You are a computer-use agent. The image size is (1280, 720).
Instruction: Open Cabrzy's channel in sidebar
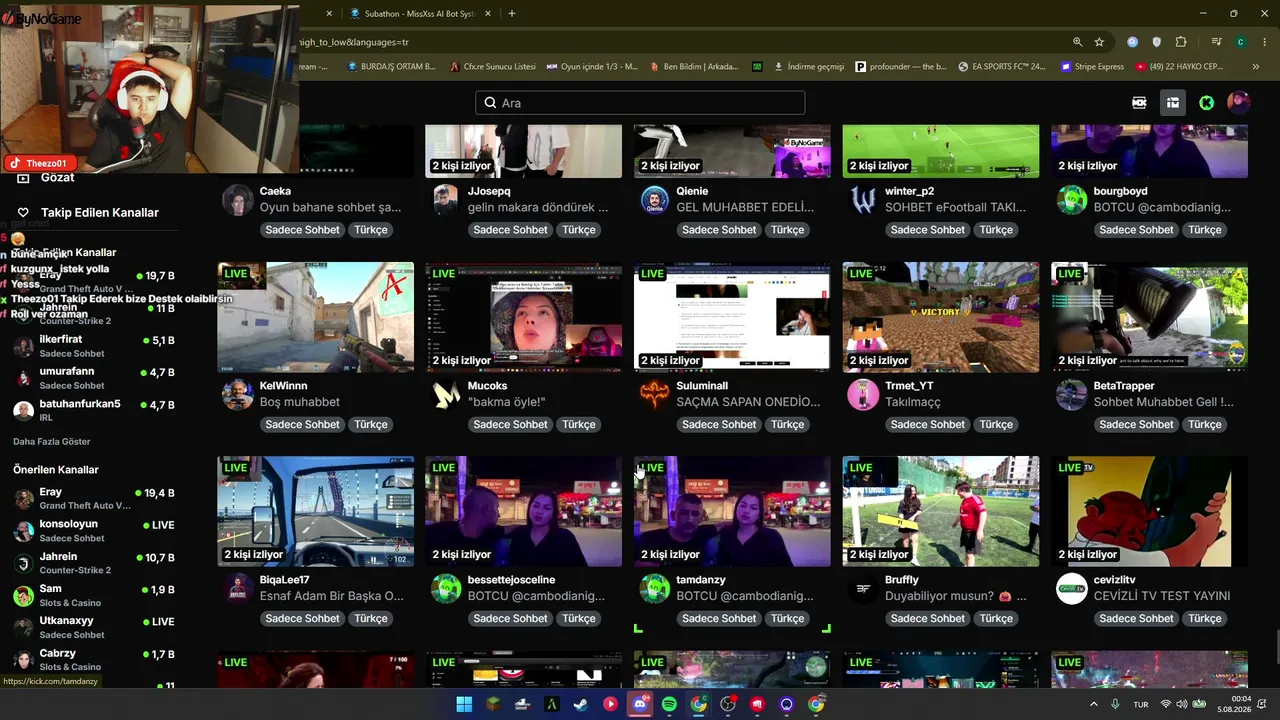pos(93,659)
